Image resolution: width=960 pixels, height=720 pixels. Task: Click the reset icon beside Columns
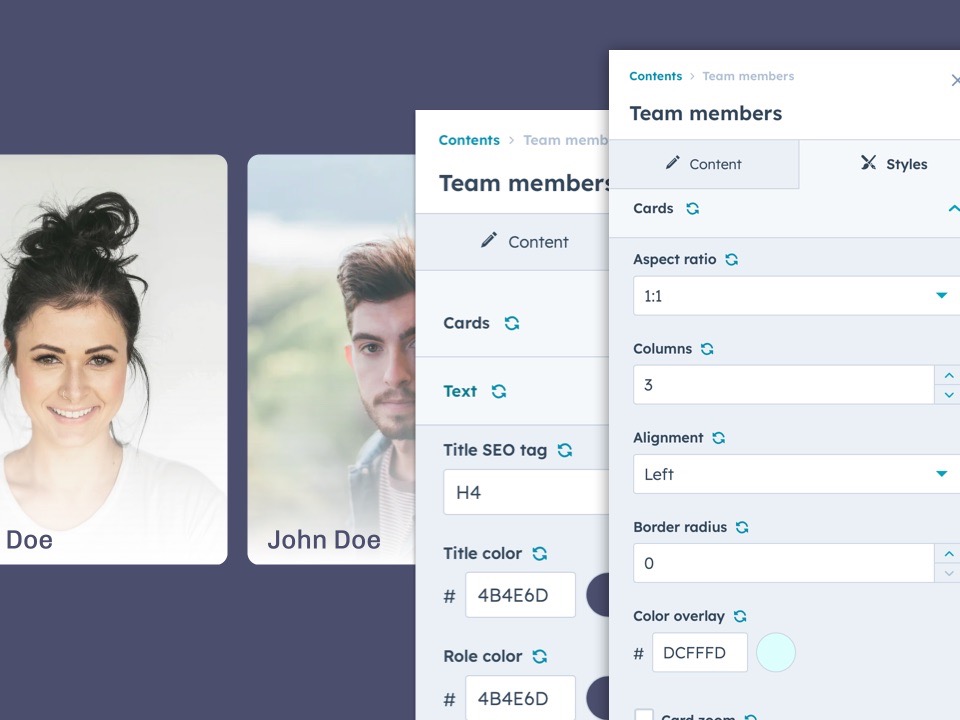(x=707, y=349)
